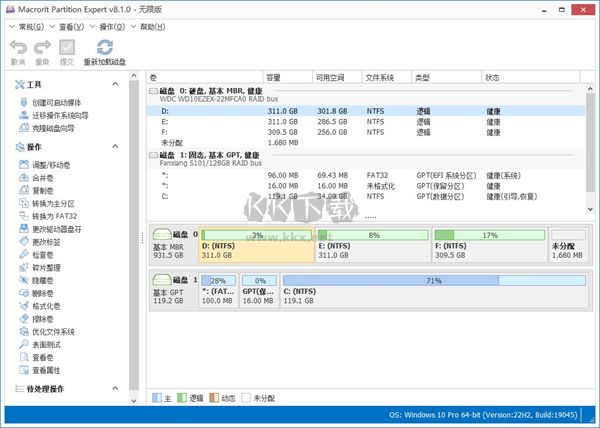Open 创建可启动媒体 bootable media tool
The image size is (600, 428).
pyautogui.click(x=51, y=103)
